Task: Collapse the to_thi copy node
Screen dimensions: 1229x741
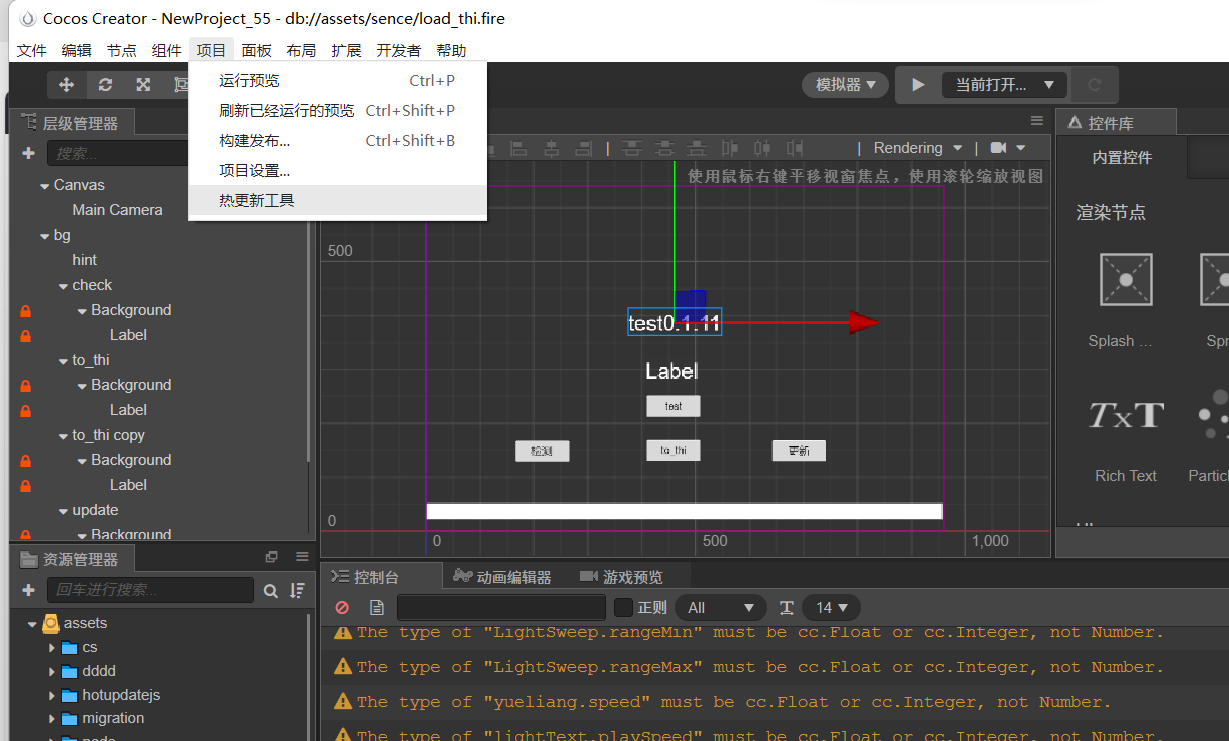Action: 63,436
